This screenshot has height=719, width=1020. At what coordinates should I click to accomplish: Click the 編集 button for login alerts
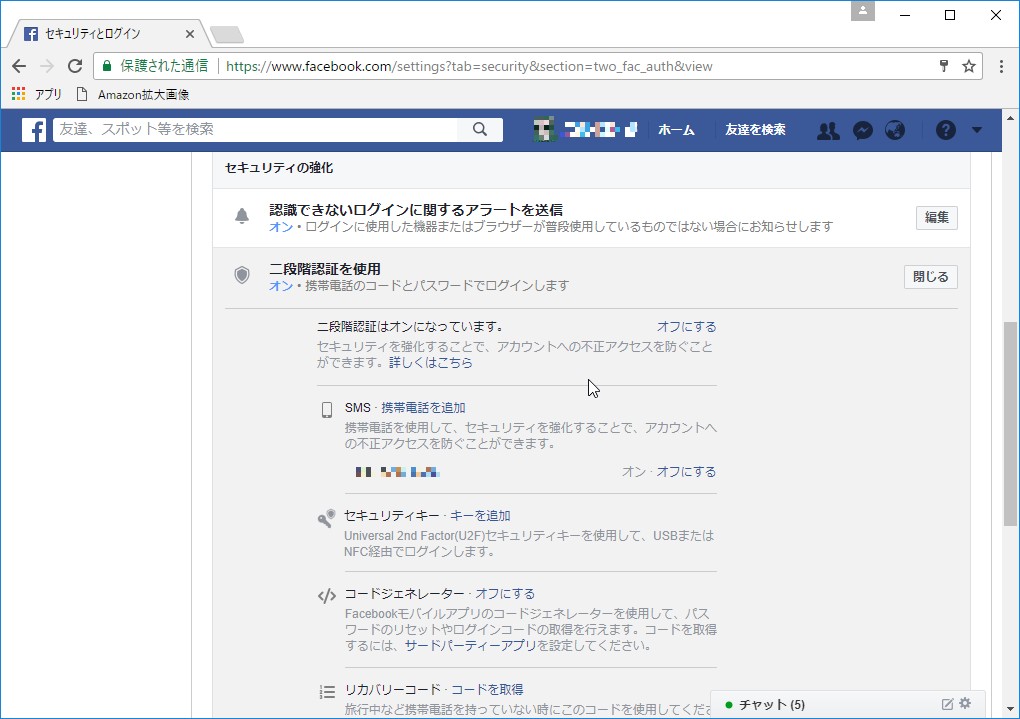tap(936, 217)
